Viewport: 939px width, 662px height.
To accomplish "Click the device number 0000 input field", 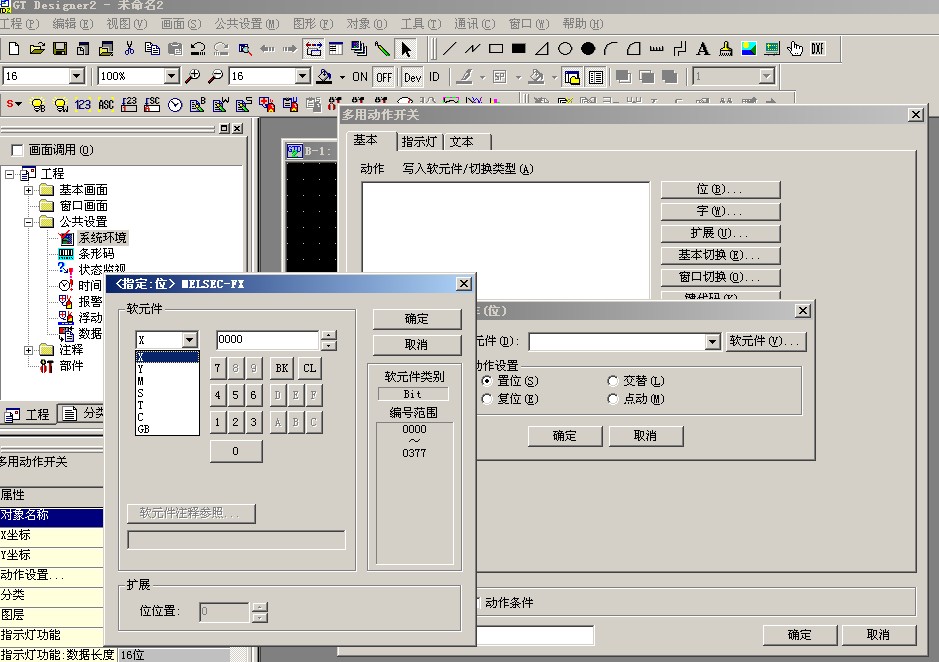I will [x=267, y=339].
